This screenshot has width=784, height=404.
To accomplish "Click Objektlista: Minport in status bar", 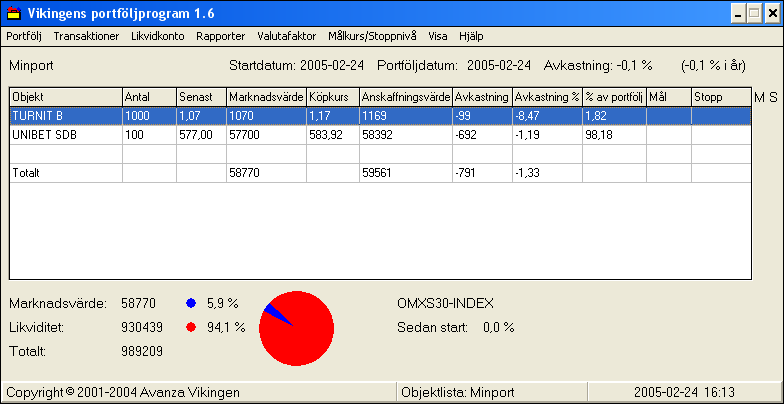I will [x=458, y=392].
